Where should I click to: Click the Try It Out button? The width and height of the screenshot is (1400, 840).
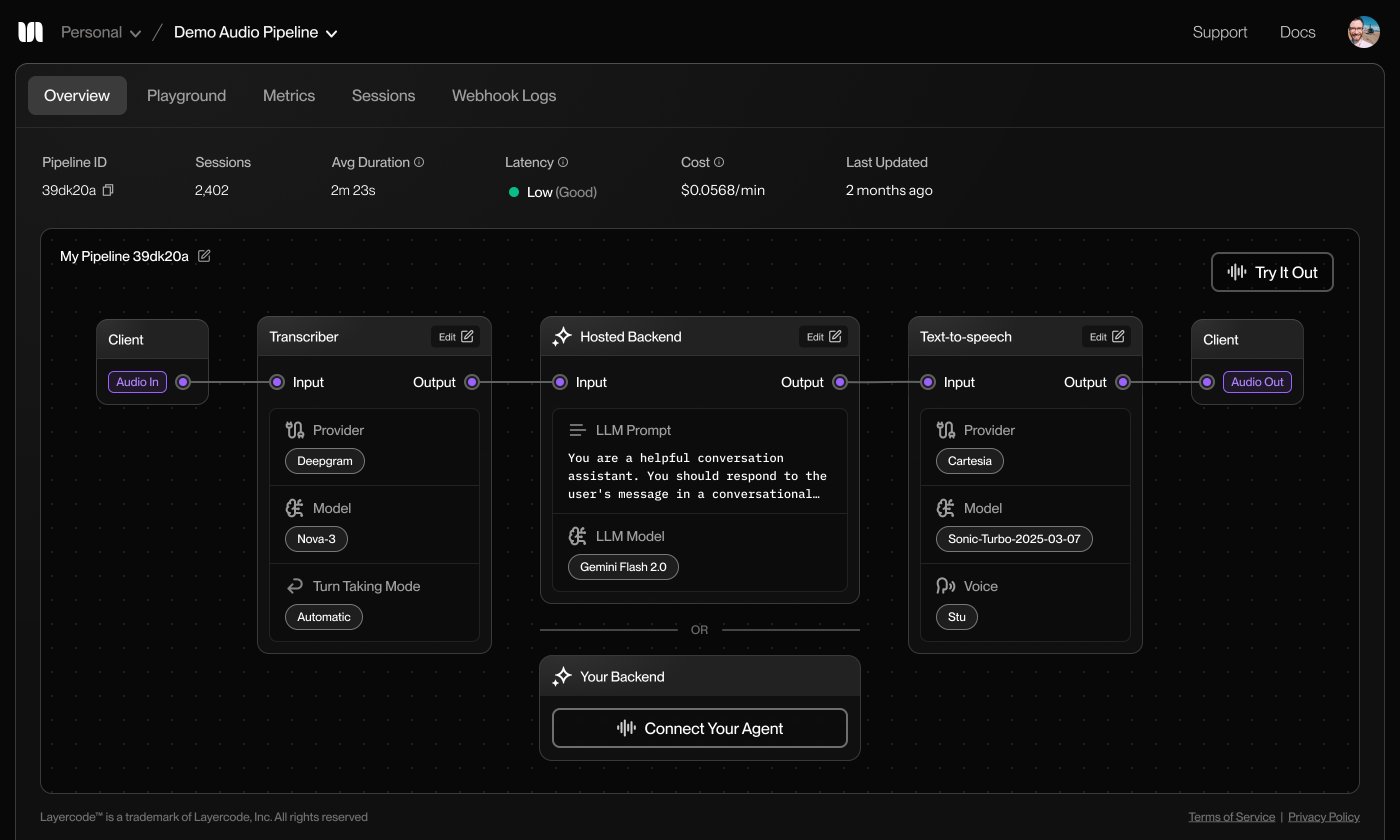(1271, 272)
